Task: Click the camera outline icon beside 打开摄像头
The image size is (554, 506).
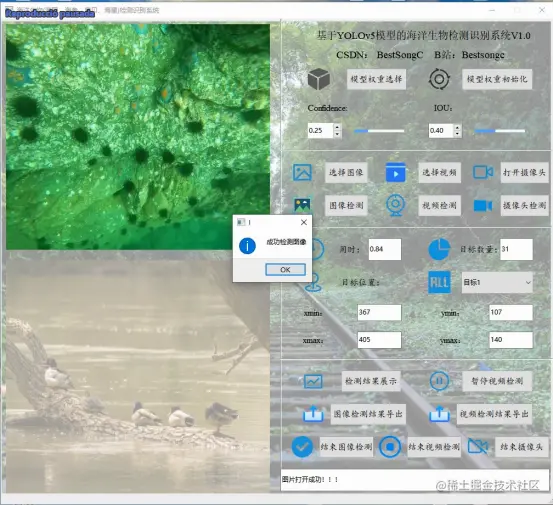Action: 483,172
